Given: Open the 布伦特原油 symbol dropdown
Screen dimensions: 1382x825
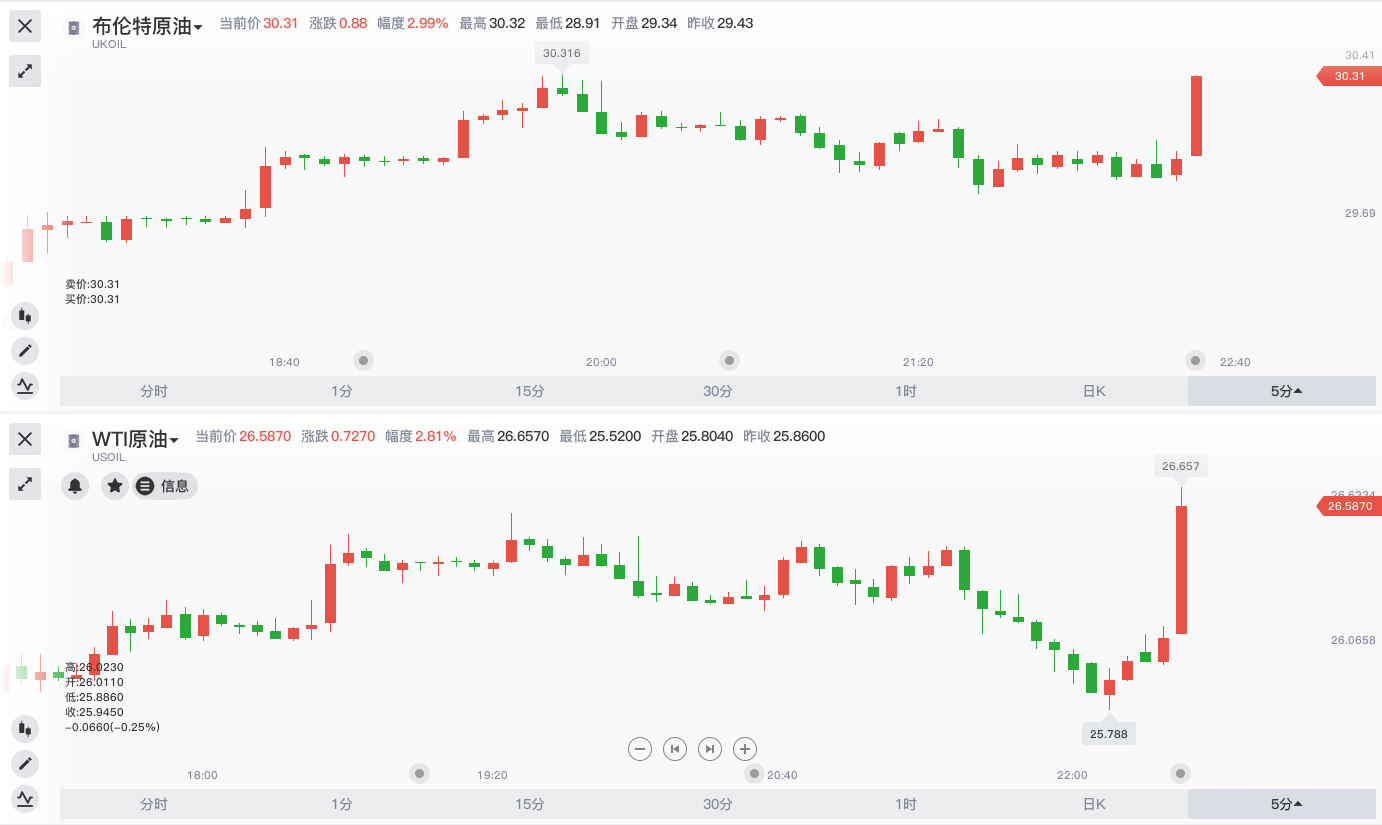Looking at the screenshot, I should (x=147, y=27).
